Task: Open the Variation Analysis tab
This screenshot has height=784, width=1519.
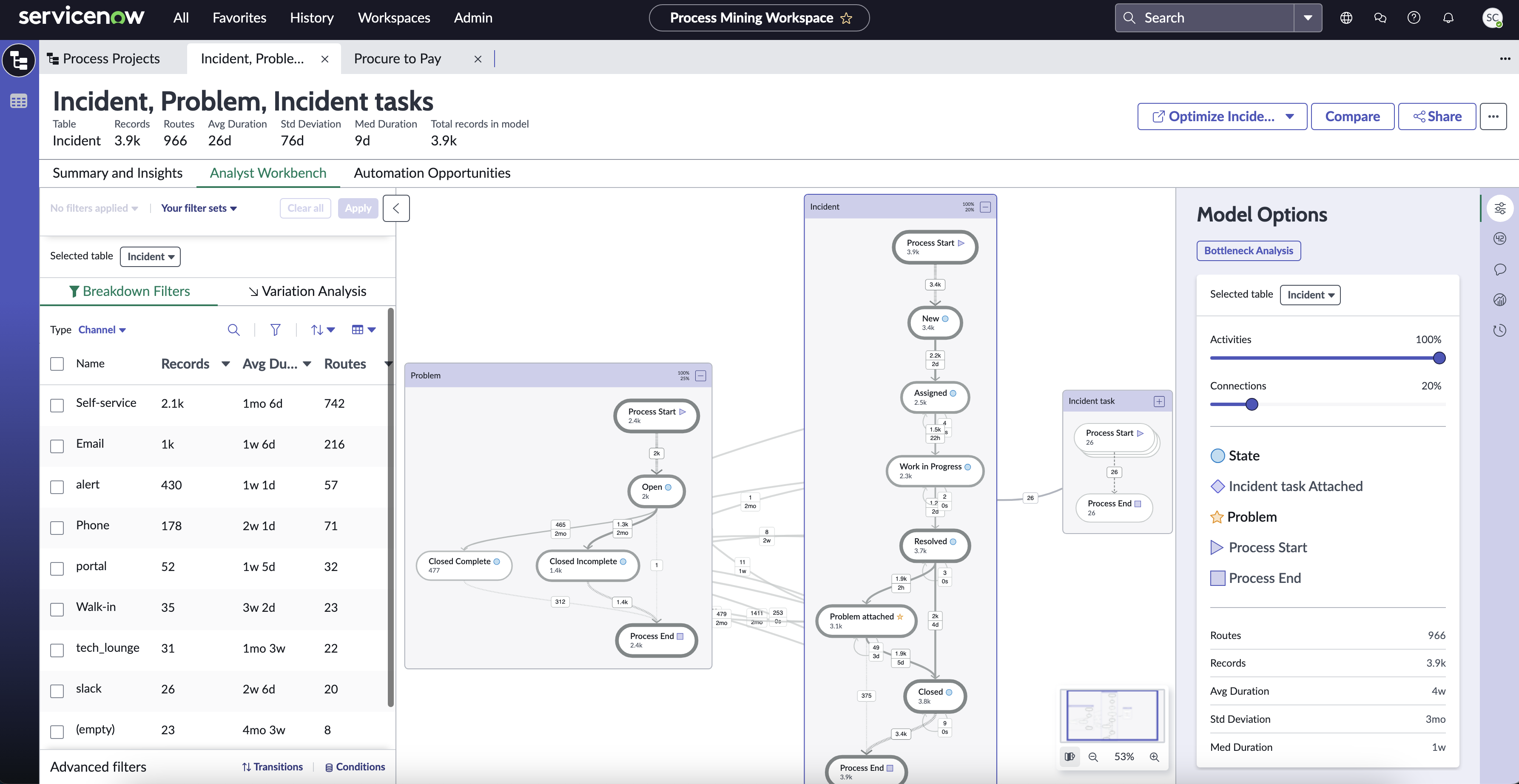Action: pyautogui.click(x=307, y=291)
